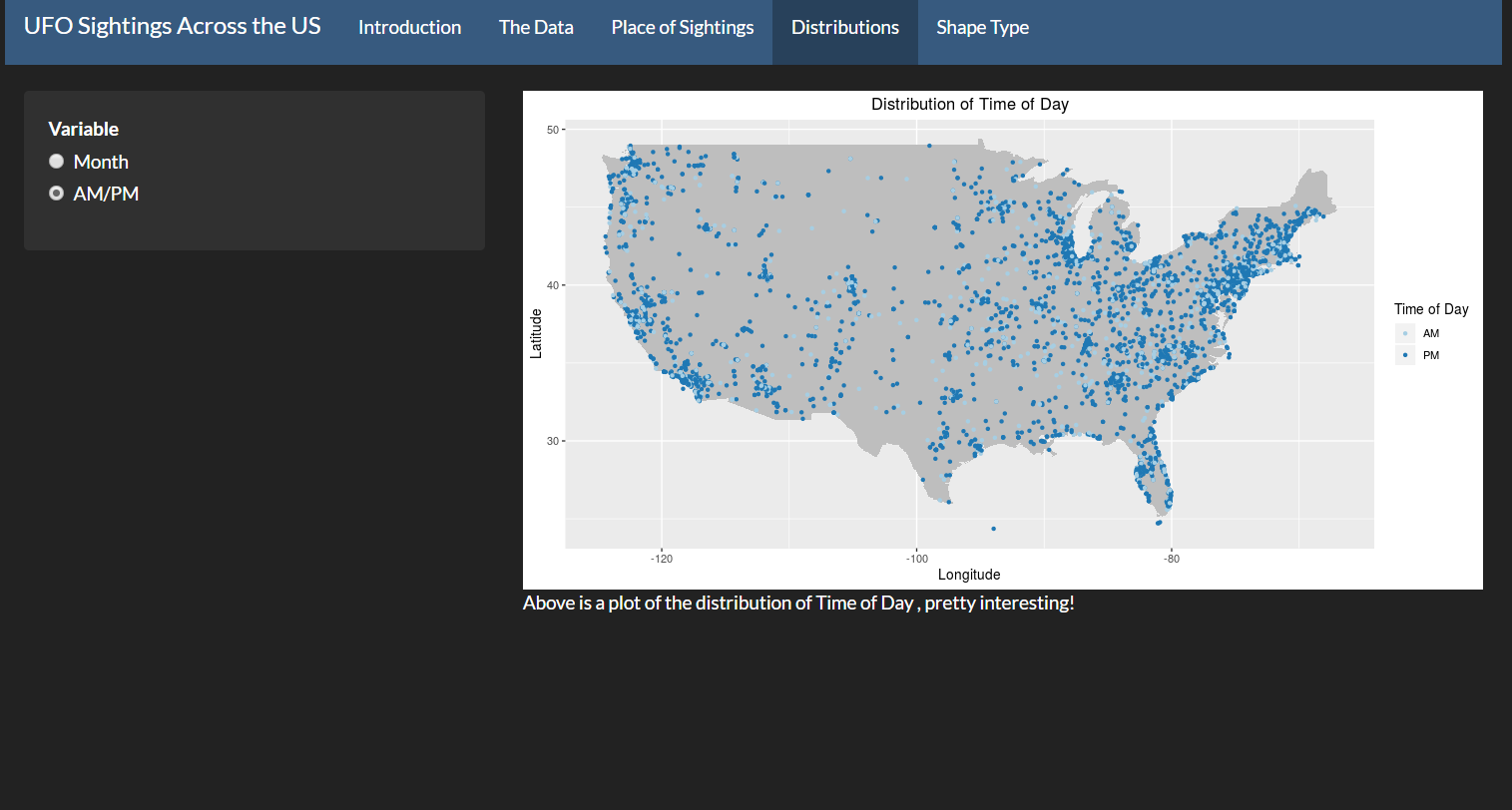
Task: Click the caption text below the plot
Action: click(798, 604)
